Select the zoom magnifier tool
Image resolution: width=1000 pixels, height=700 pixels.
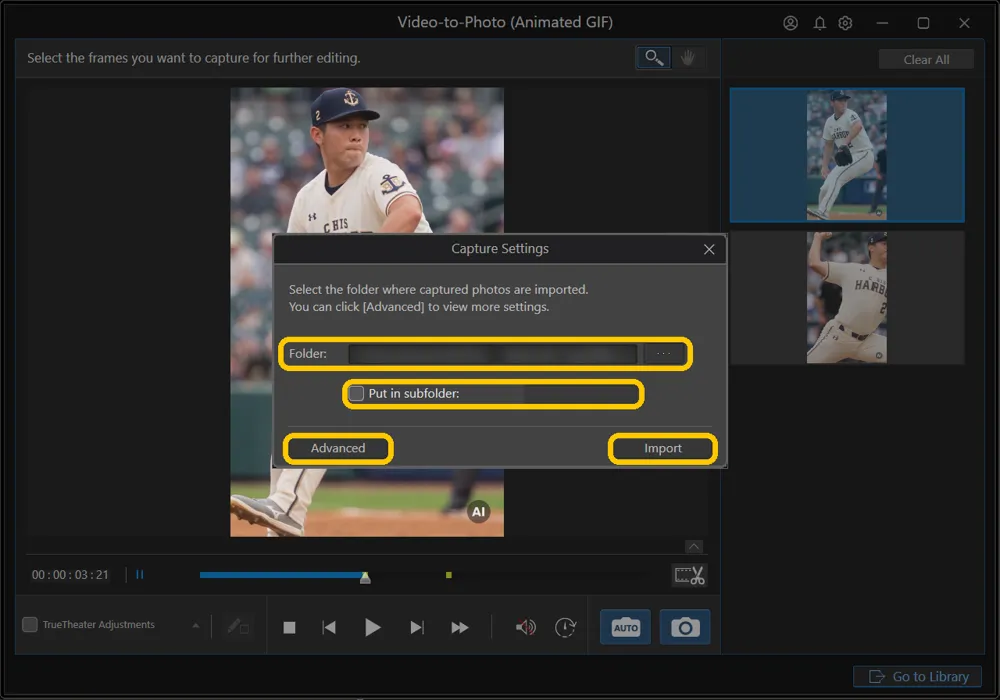(653, 58)
